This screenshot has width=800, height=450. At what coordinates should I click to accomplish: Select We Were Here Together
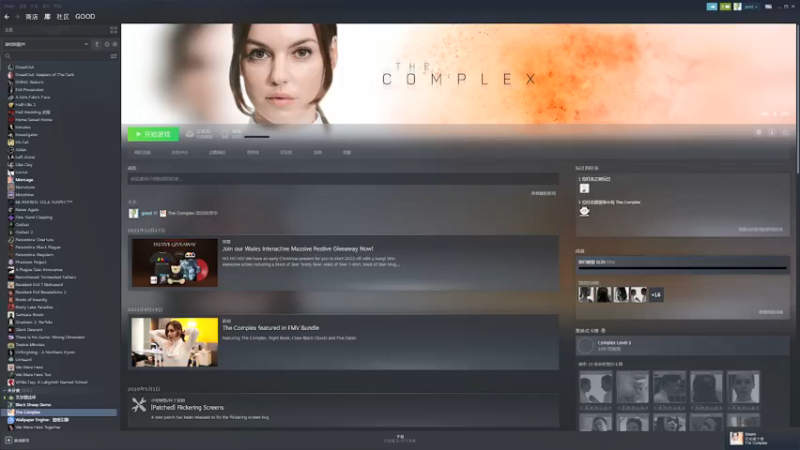click(38, 427)
